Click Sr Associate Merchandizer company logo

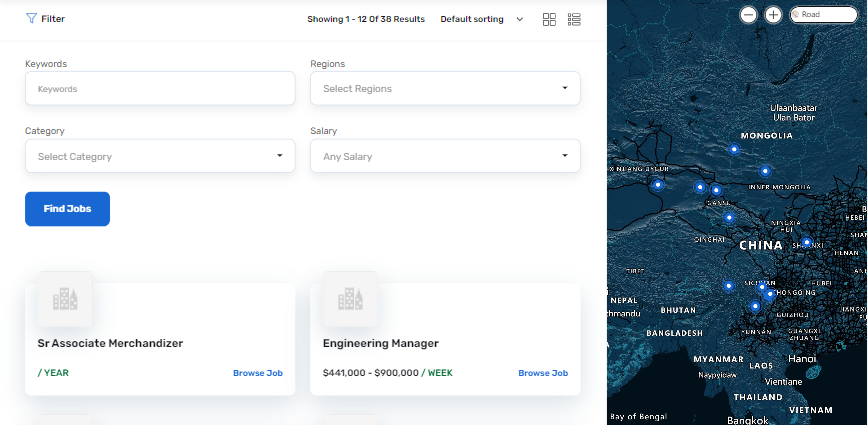click(x=65, y=298)
